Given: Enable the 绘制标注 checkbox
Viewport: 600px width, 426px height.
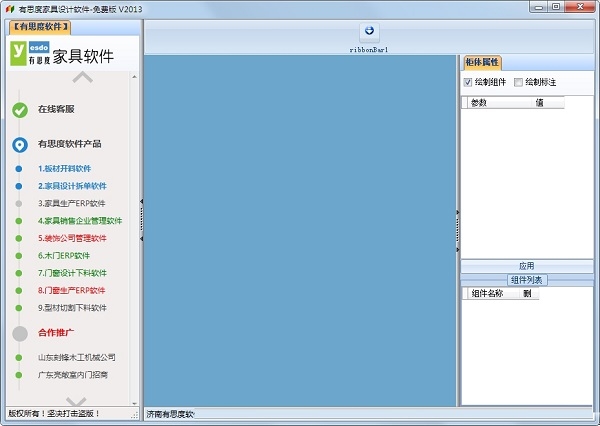Looking at the screenshot, I should click(518, 82).
